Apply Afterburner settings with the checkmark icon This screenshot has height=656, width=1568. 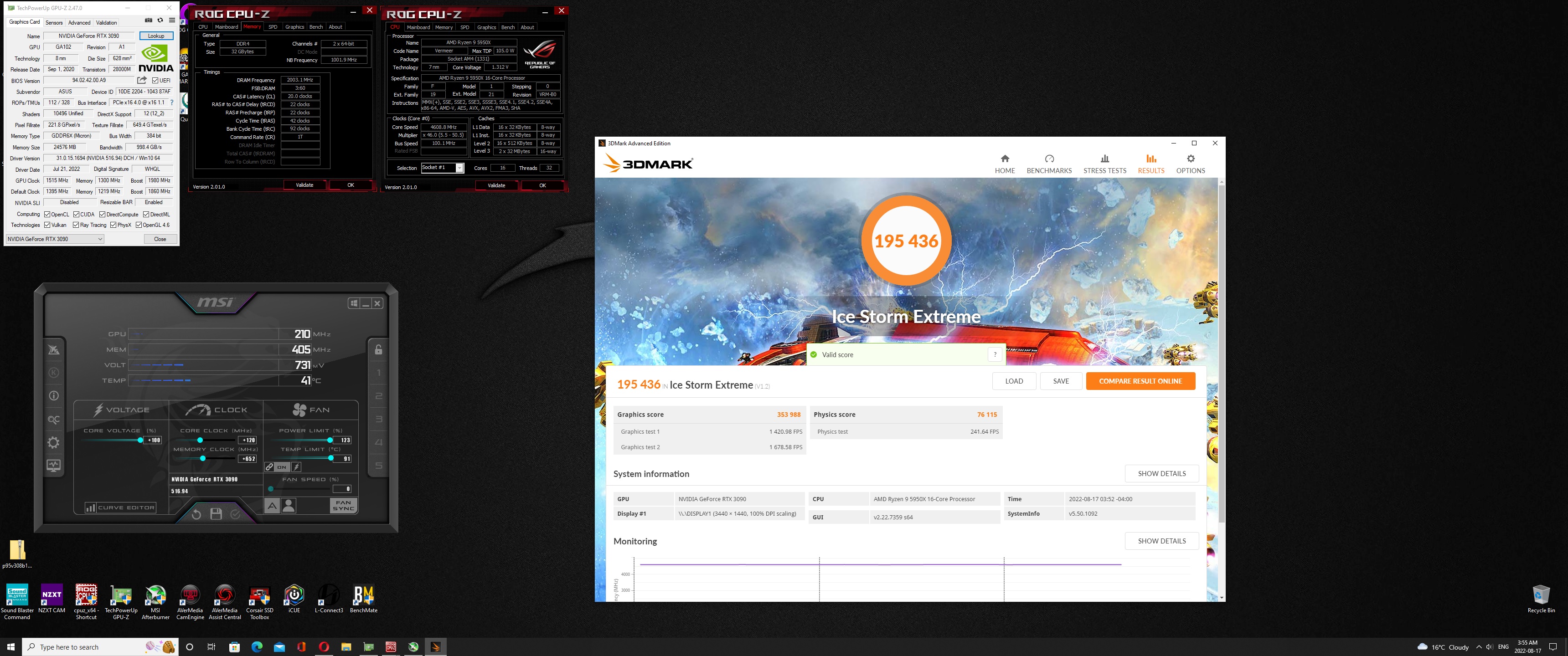click(x=236, y=514)
